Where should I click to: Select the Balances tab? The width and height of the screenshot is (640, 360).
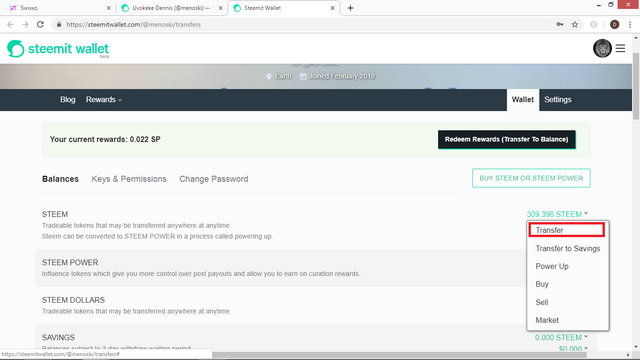(x=60, y=179)
